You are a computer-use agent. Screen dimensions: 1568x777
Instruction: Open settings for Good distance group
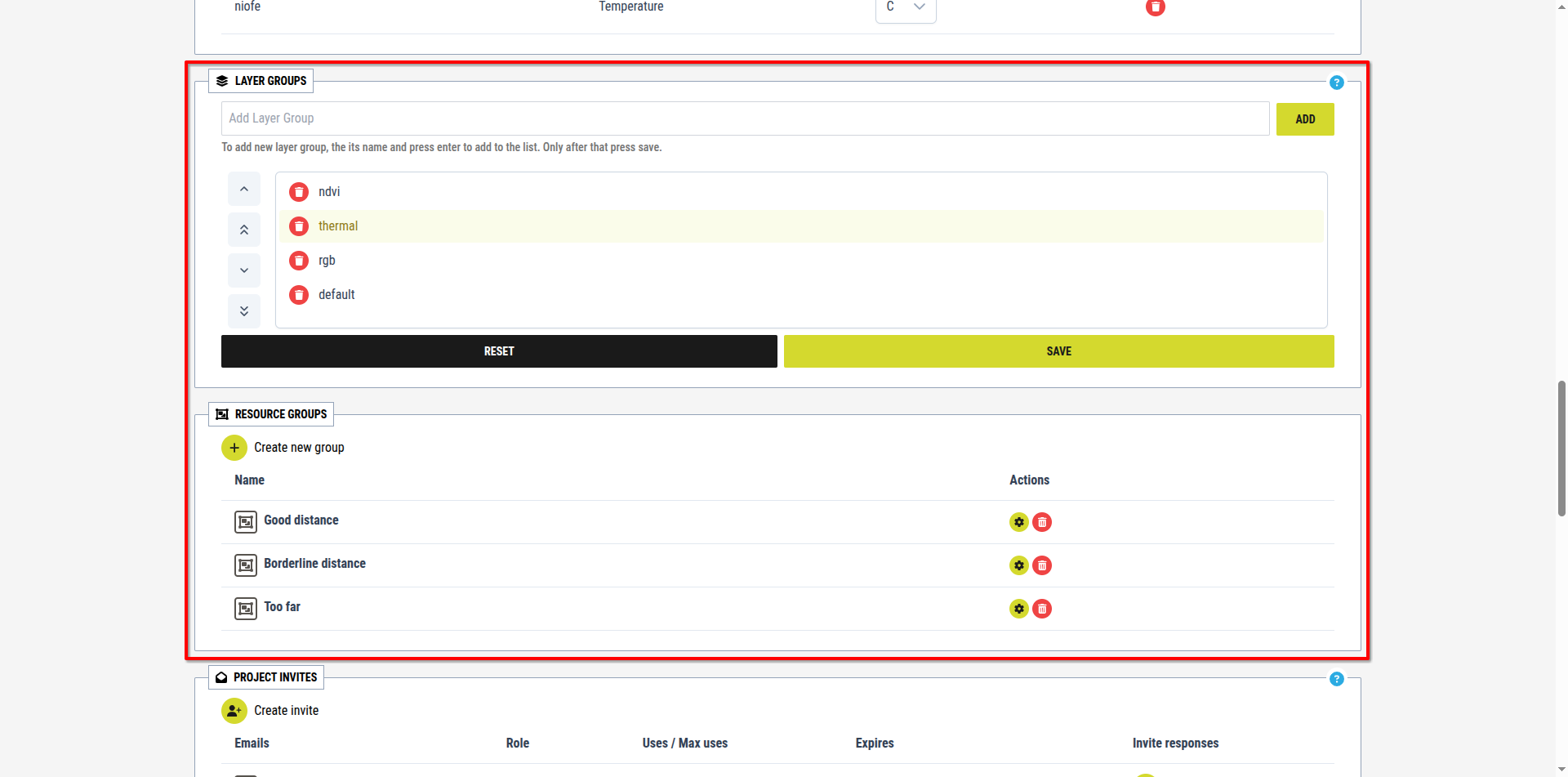pos(1019,522)
